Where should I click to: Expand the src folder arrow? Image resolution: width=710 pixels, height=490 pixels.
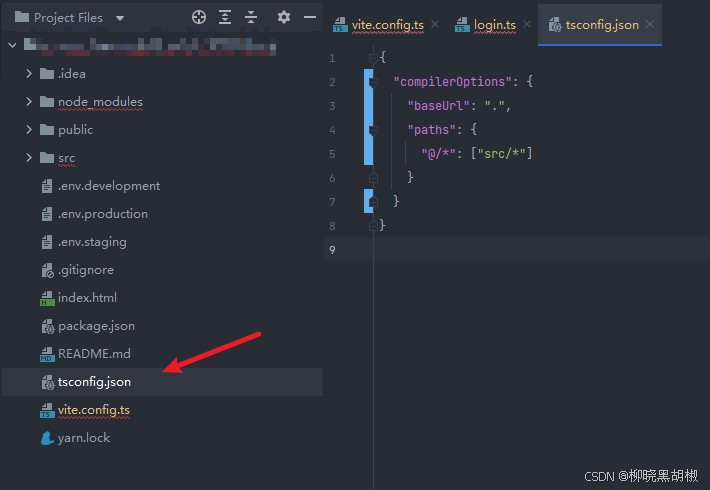pos(29,158)
